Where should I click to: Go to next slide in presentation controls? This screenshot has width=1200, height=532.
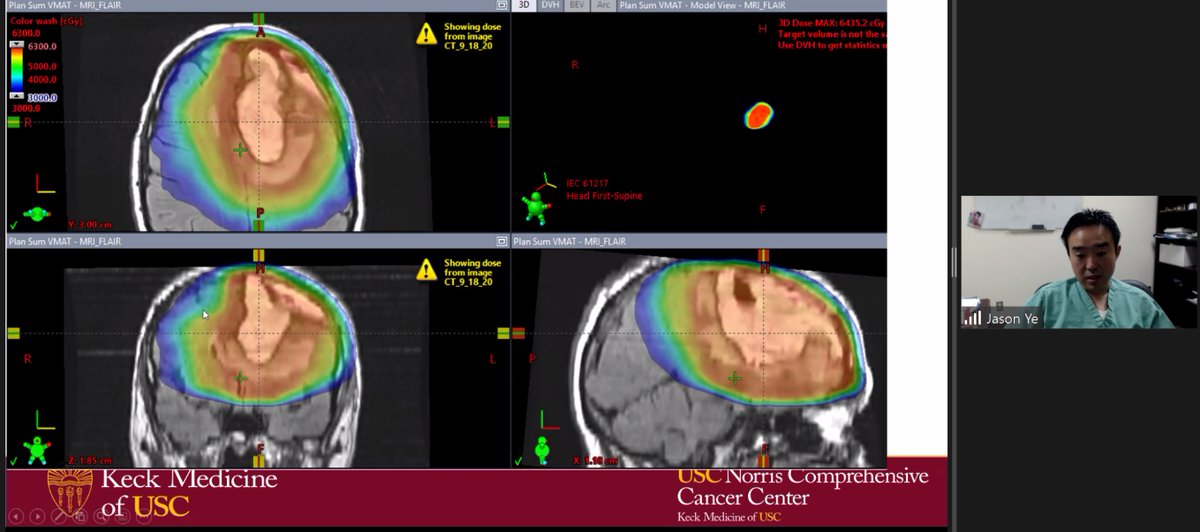[x=37, y=517]
